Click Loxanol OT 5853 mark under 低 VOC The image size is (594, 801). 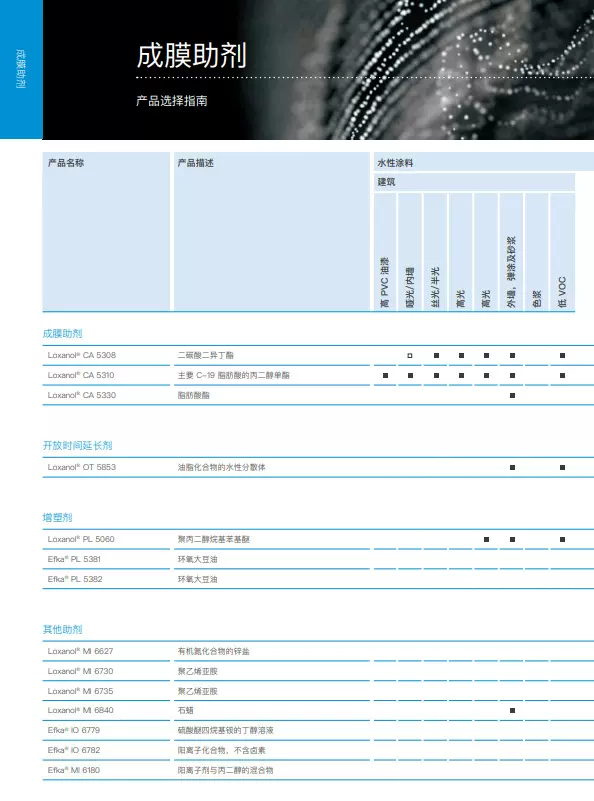click(562, 467)
